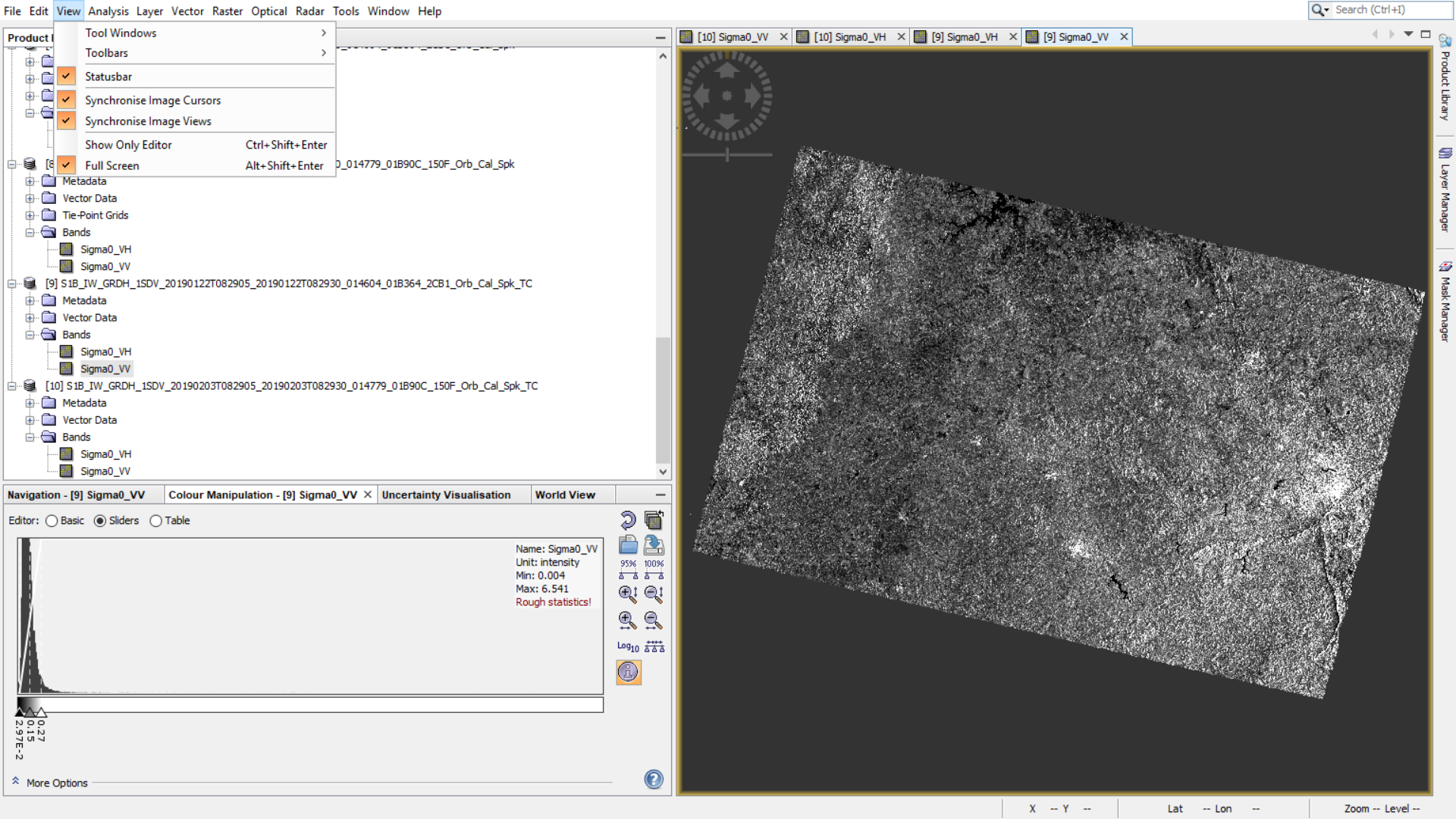1456x819 pixels.
Task: Toggle Log10 display scaling icon
Action: 628,646
